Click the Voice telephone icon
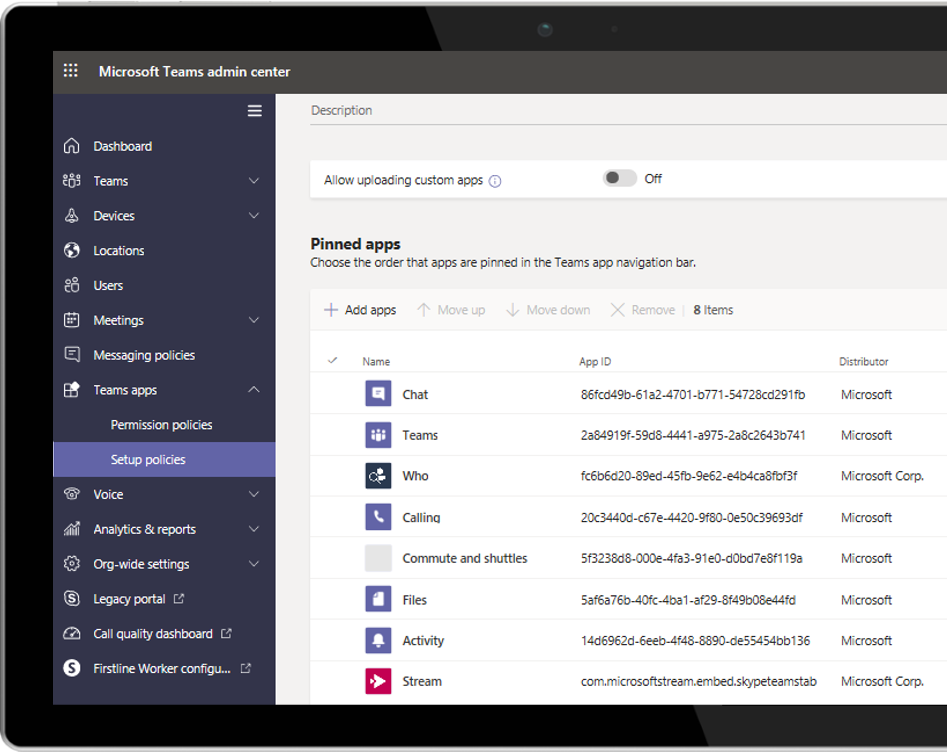Screen dimensions: 947x752 (x=71, y=494)
